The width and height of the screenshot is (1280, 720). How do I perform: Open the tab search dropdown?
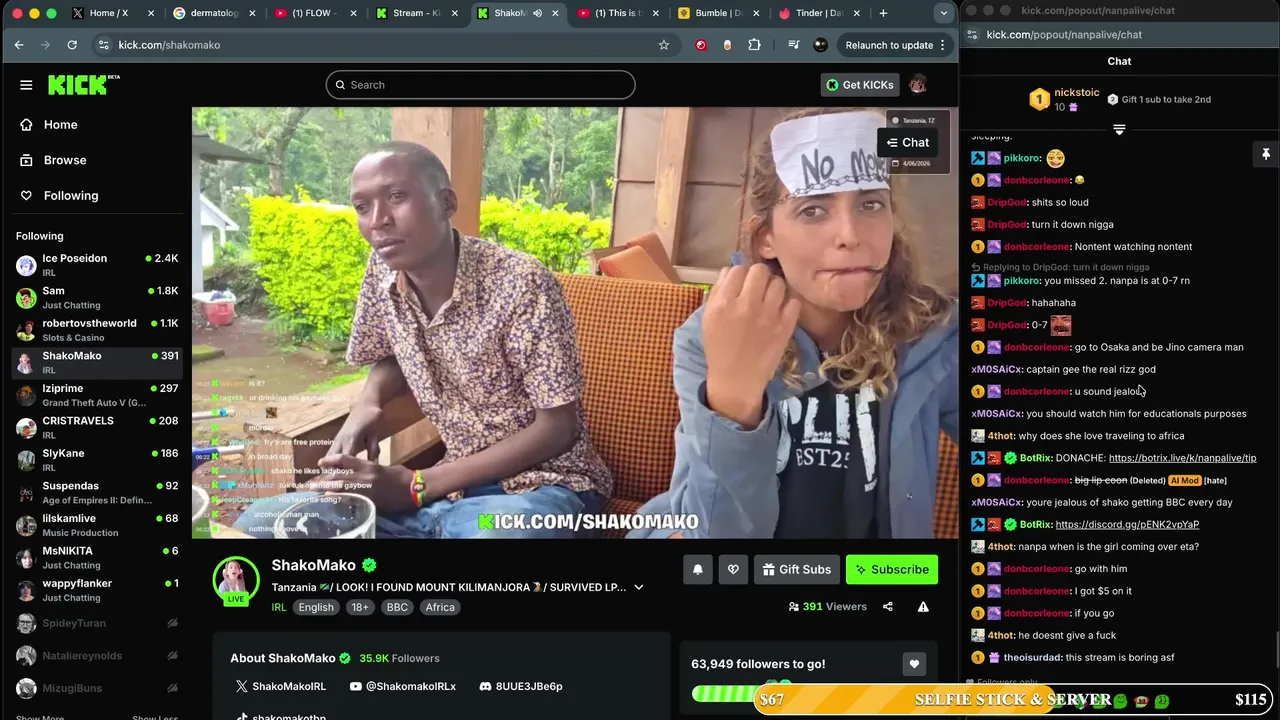pos(943,13)
